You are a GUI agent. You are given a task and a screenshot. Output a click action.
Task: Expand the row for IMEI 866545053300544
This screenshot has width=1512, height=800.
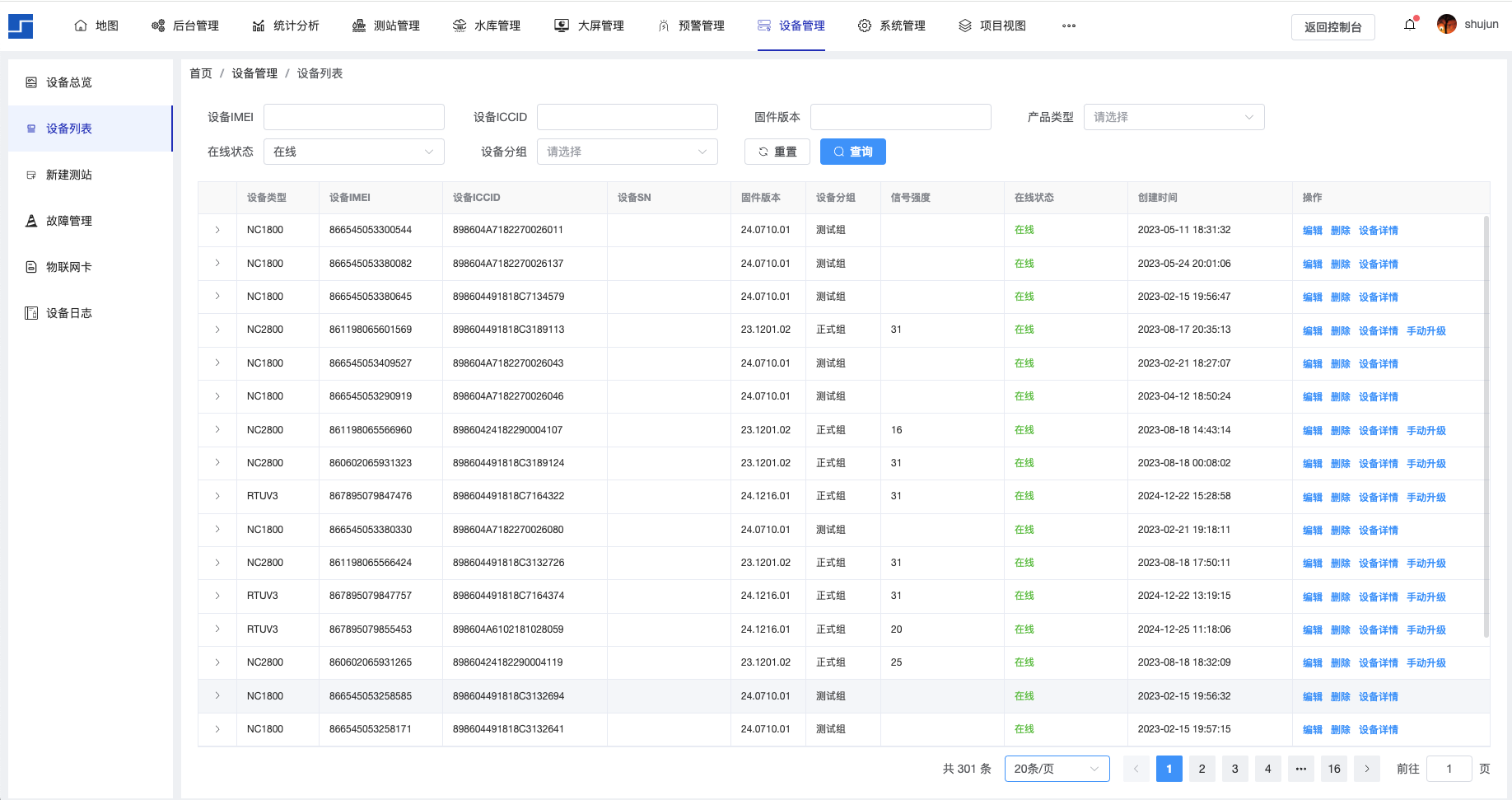coord(217,230)
